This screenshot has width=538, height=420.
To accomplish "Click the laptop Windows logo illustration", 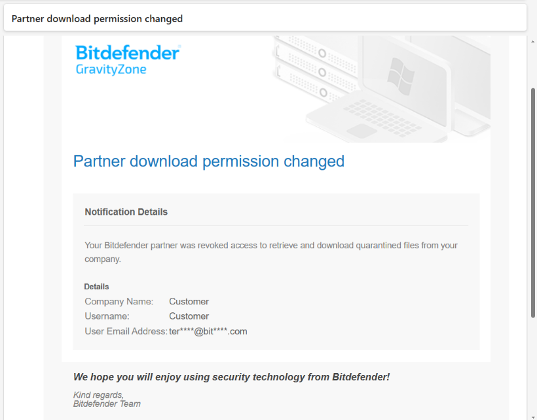I will (400, 76).
